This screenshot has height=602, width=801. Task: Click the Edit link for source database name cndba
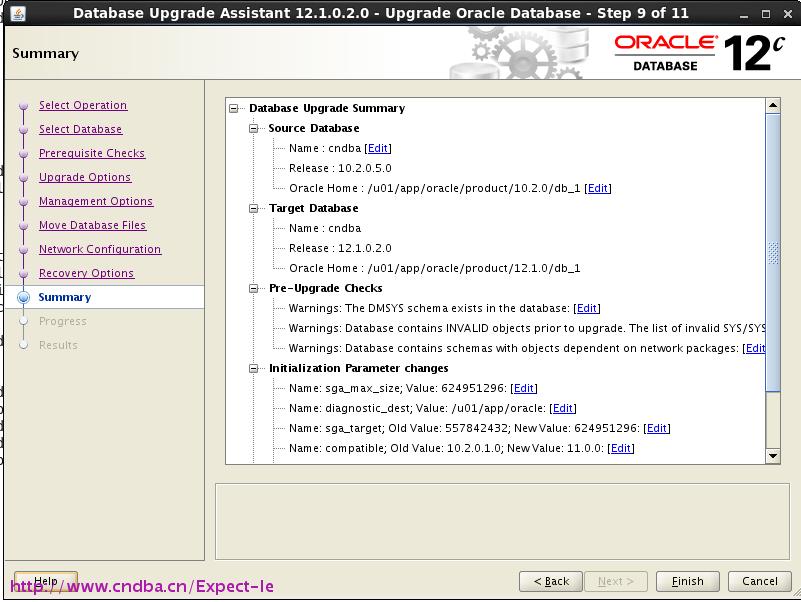tap(378, 148)
